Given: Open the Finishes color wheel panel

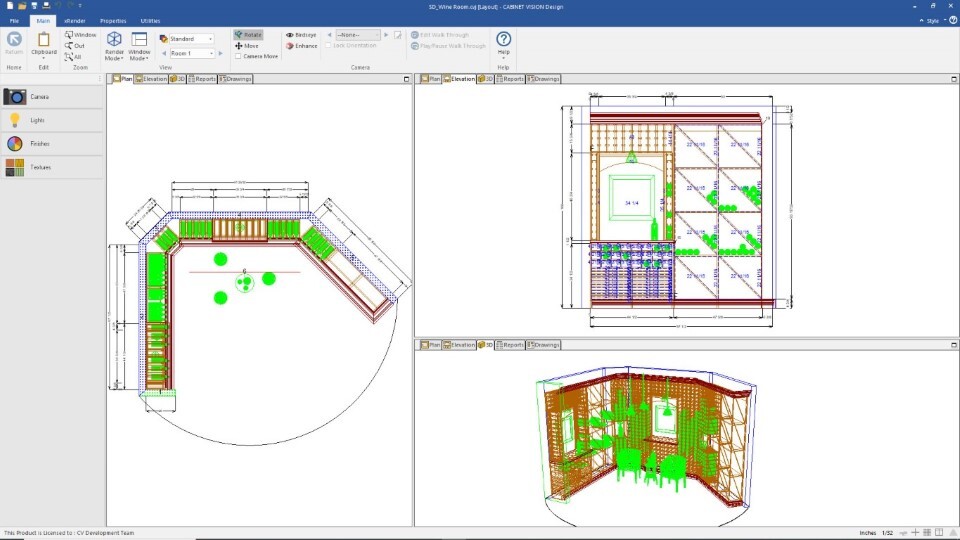Looking at the screenshot, I should click(52, 143).
